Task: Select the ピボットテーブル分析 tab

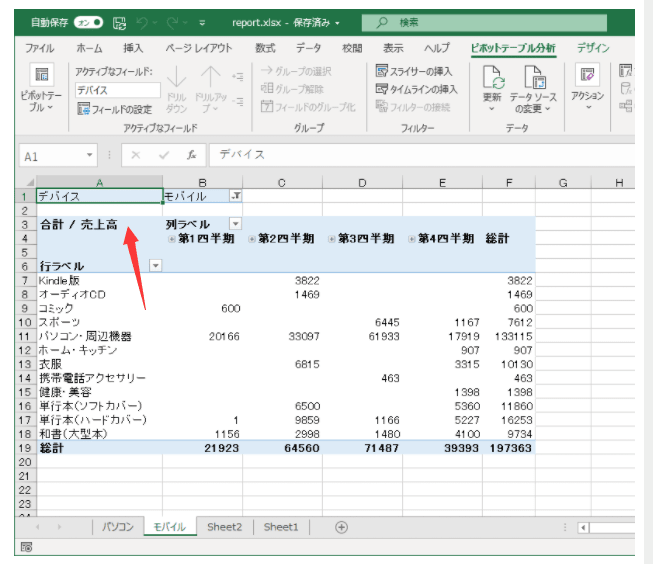Action: click(x=513, y=48)
